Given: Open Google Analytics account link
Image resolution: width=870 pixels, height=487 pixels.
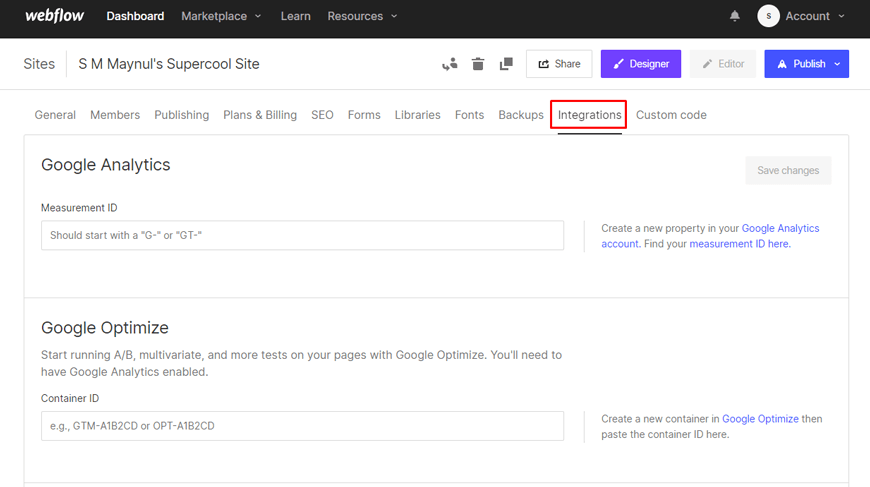Looking at the screenshot, I should (x=780, y=228).
